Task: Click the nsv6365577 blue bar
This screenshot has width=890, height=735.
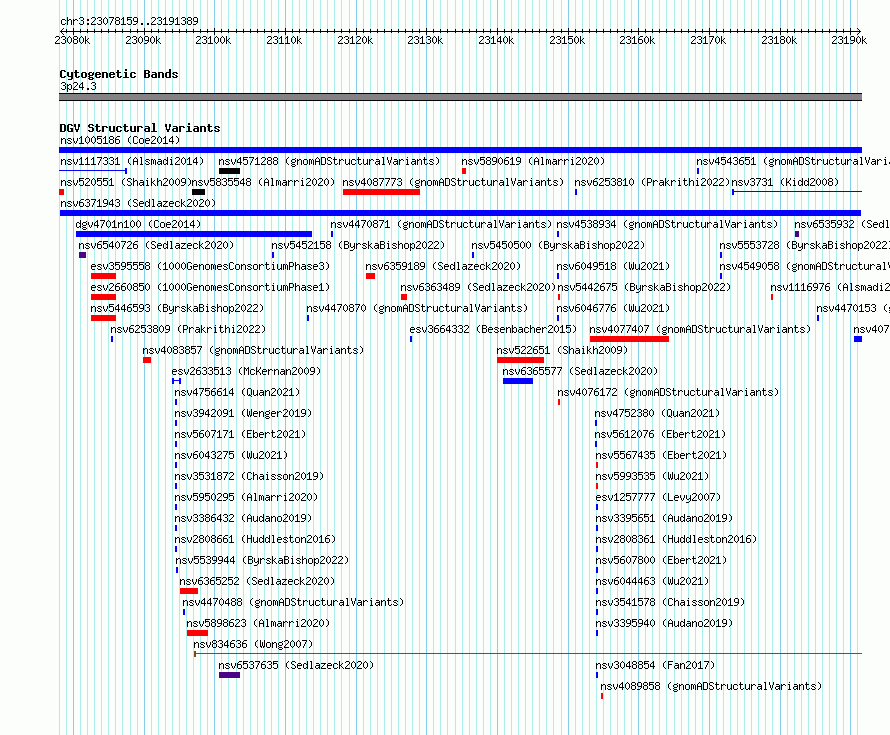Action: click(x=518, y=381)
